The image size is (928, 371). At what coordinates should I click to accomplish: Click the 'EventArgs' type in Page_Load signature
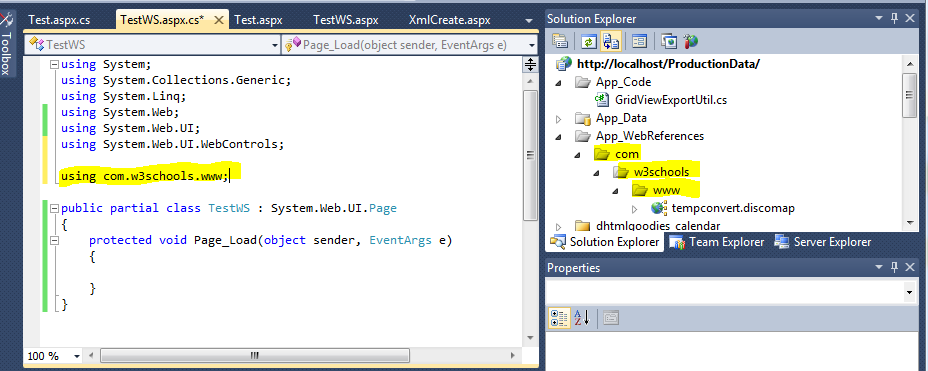click(x=401, y=240)
